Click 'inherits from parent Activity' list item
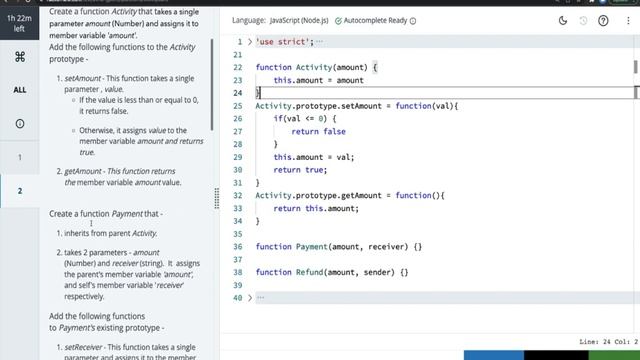The width and height of the screenshot is (640, 360). 110,233
